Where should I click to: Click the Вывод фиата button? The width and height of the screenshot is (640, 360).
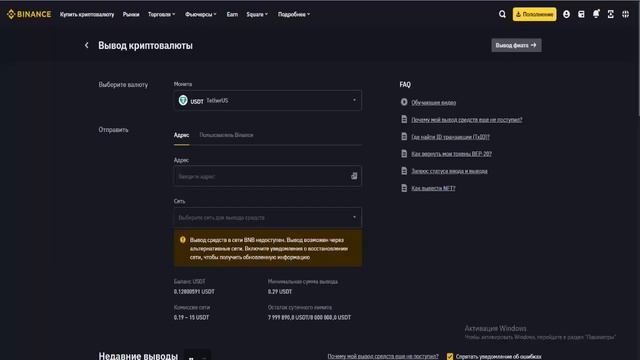(516, 45)
